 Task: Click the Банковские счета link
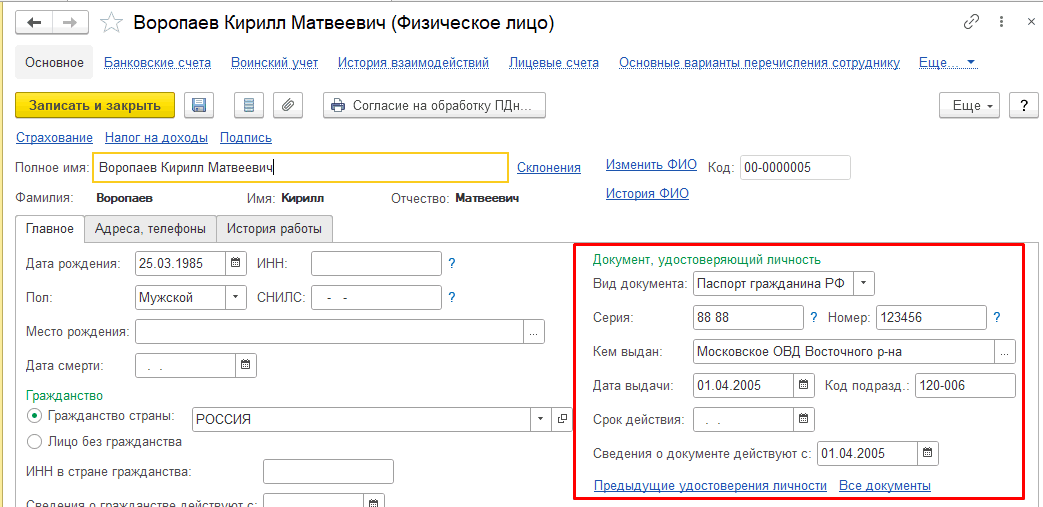coord(157,62)
